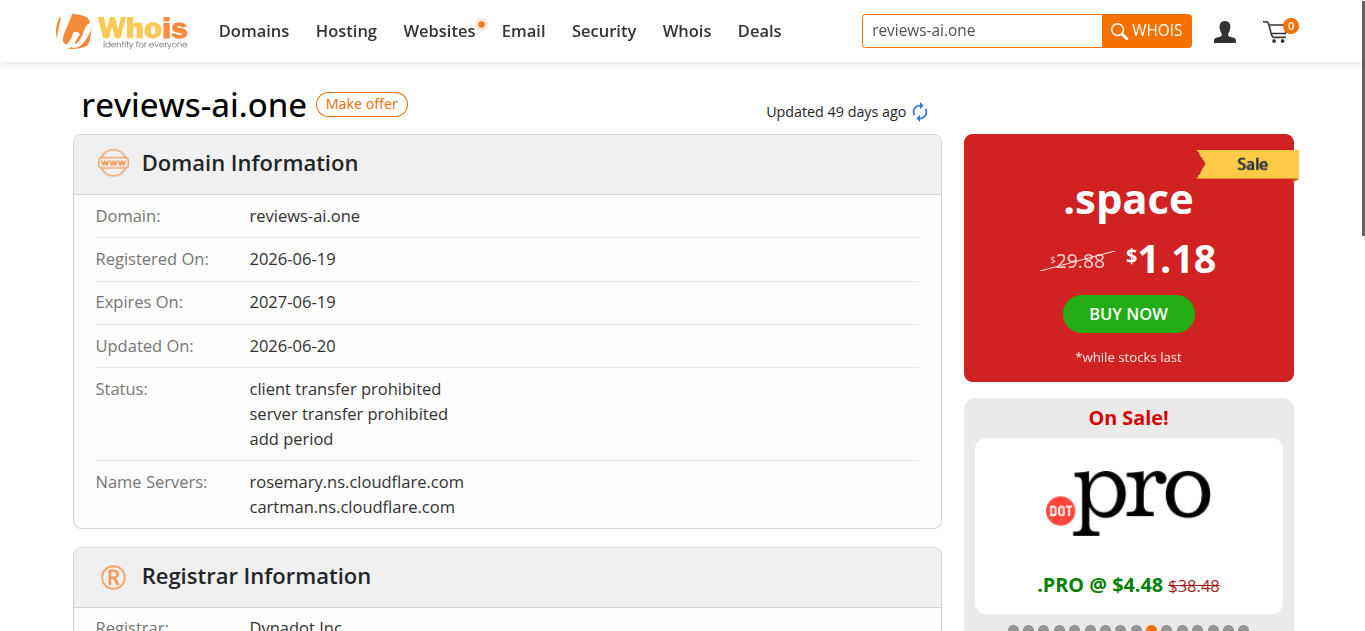
Task: Open the Hosting menu
Action: (346, 31)
